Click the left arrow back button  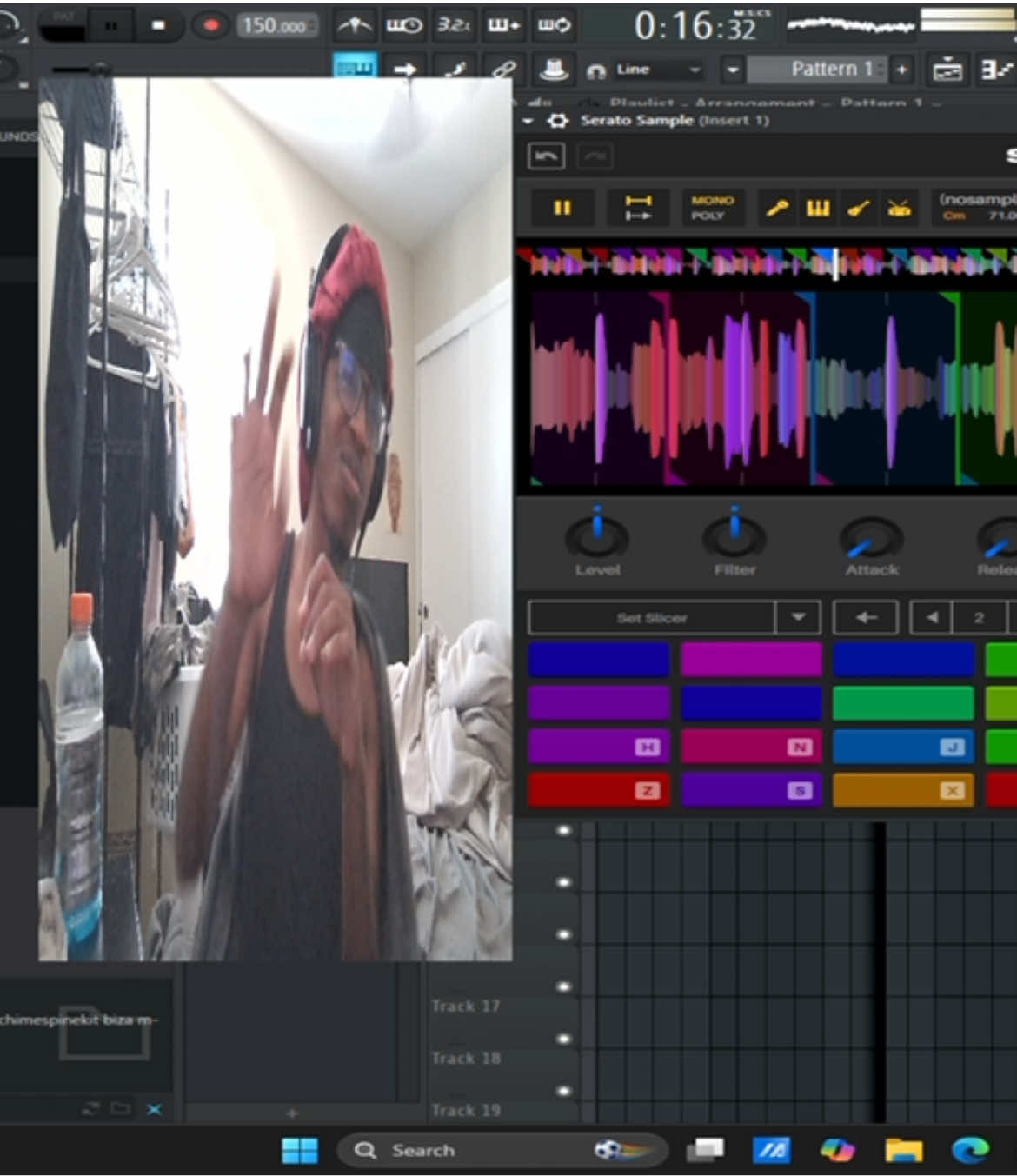866,618
